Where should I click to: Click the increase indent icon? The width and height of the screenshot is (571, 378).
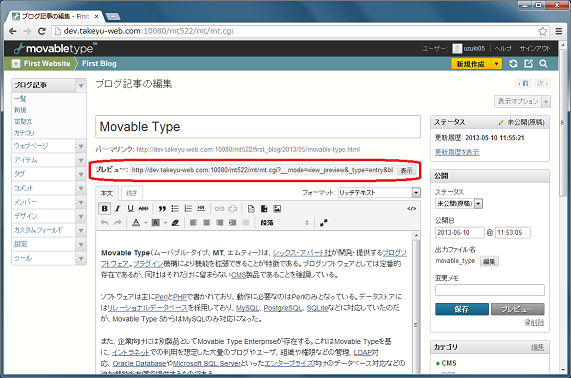[x=232, y=223]
